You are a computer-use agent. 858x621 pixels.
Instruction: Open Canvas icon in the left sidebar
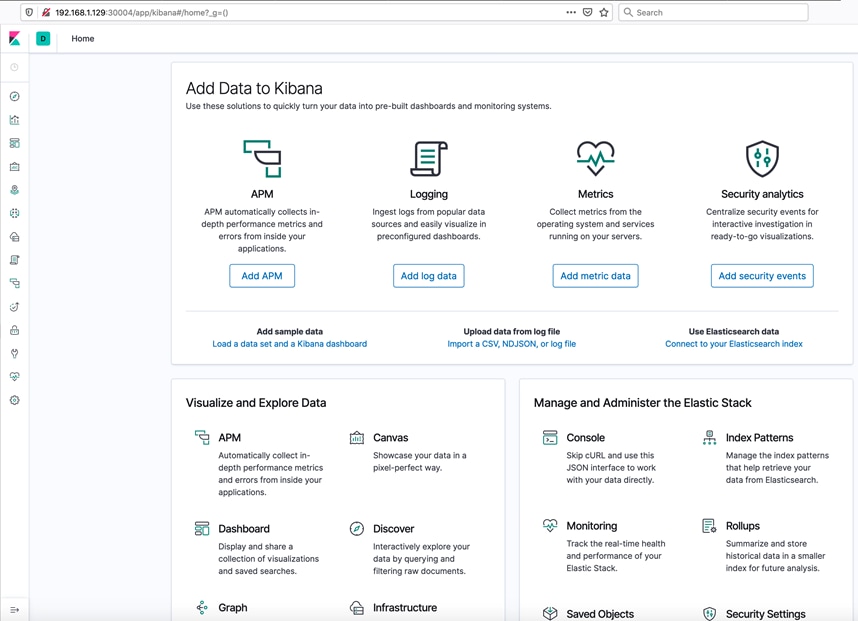coord(15,166)
